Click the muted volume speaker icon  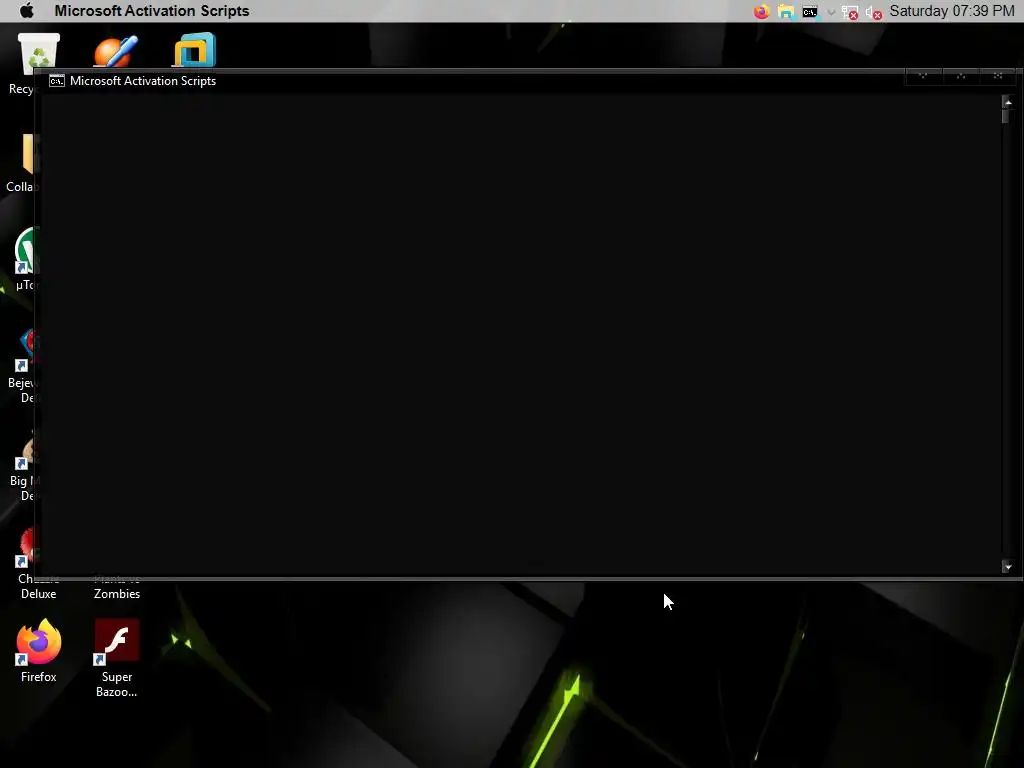tap(874, 12)
